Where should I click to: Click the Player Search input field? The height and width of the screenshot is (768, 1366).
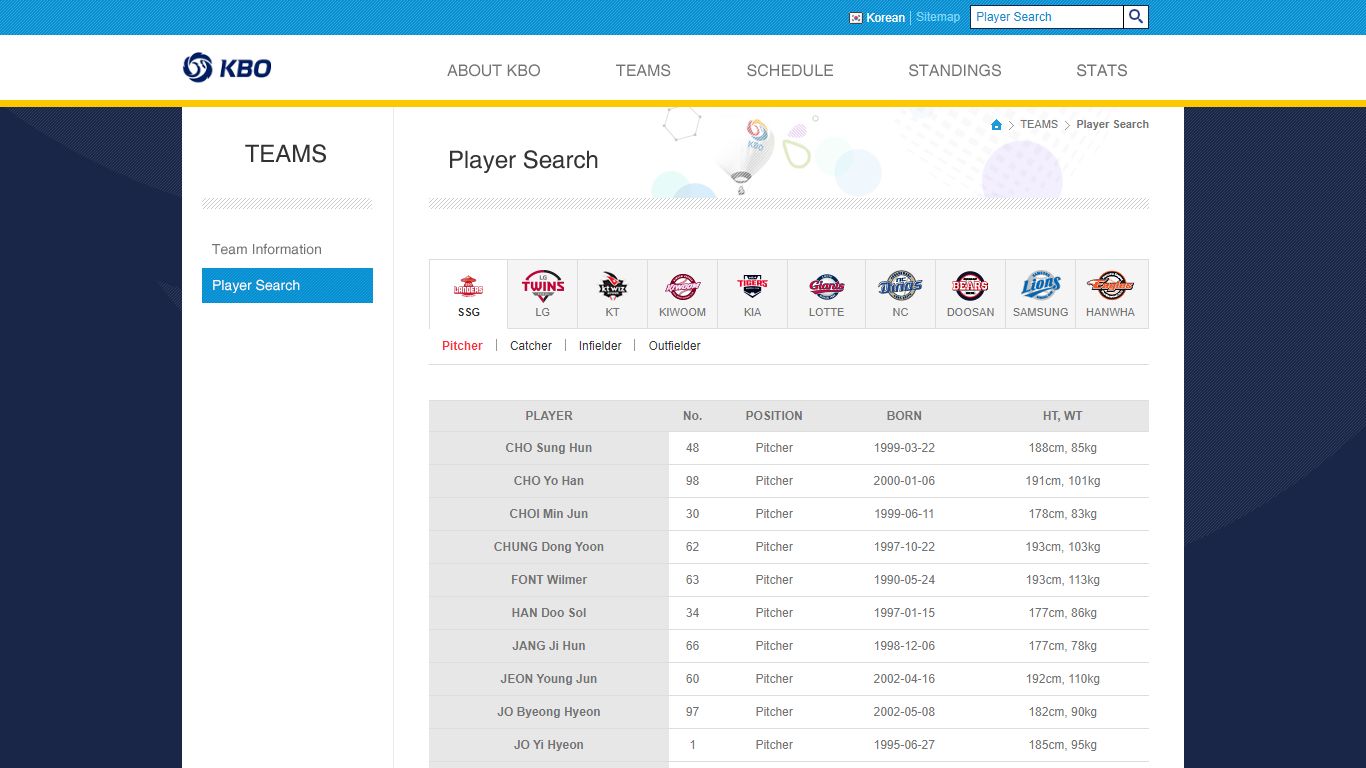pos(1047,17)
